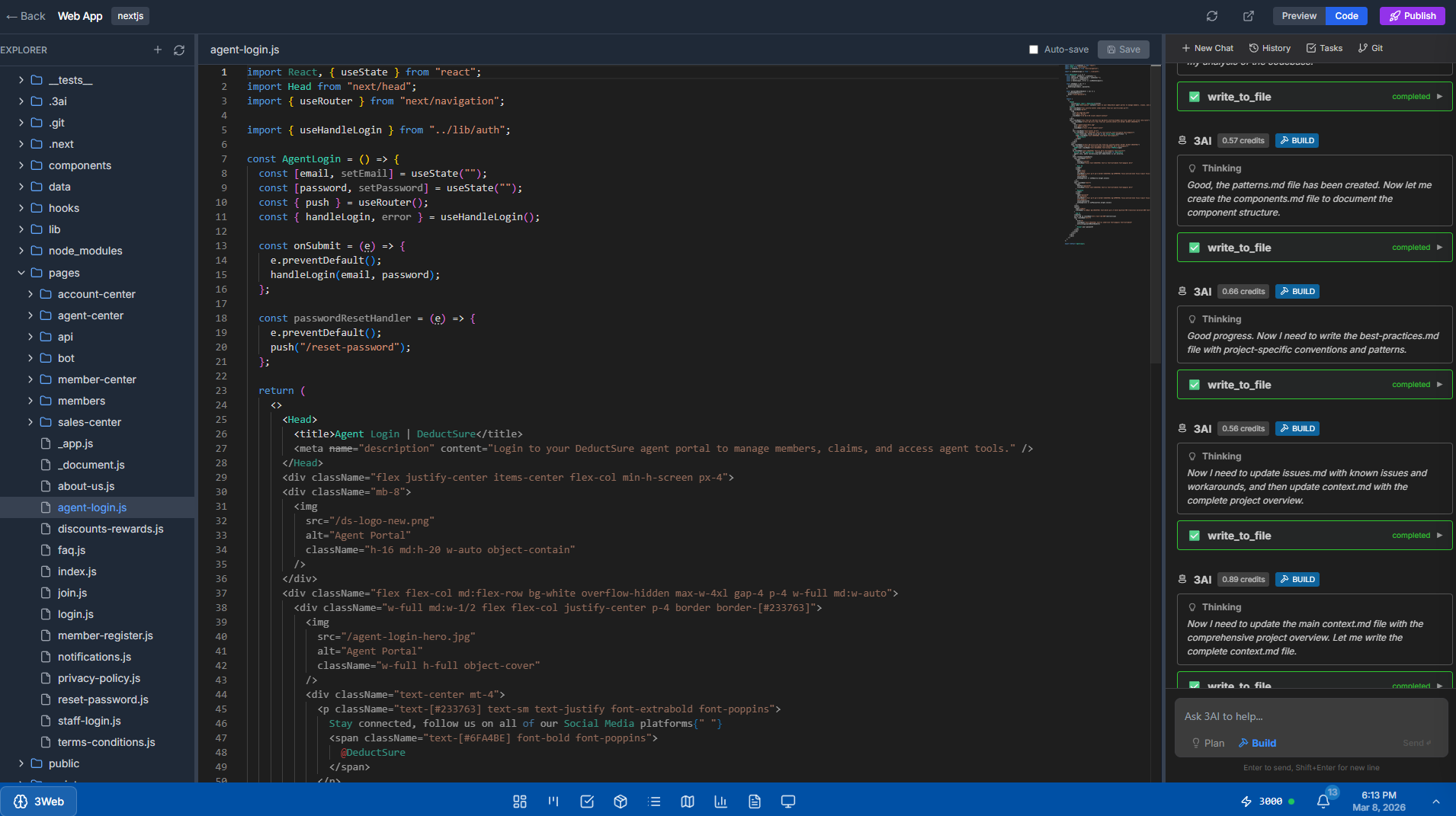Click the refresh icon near Preview button
This screenshot has height=816, width=1456.
pos(1211,15)
